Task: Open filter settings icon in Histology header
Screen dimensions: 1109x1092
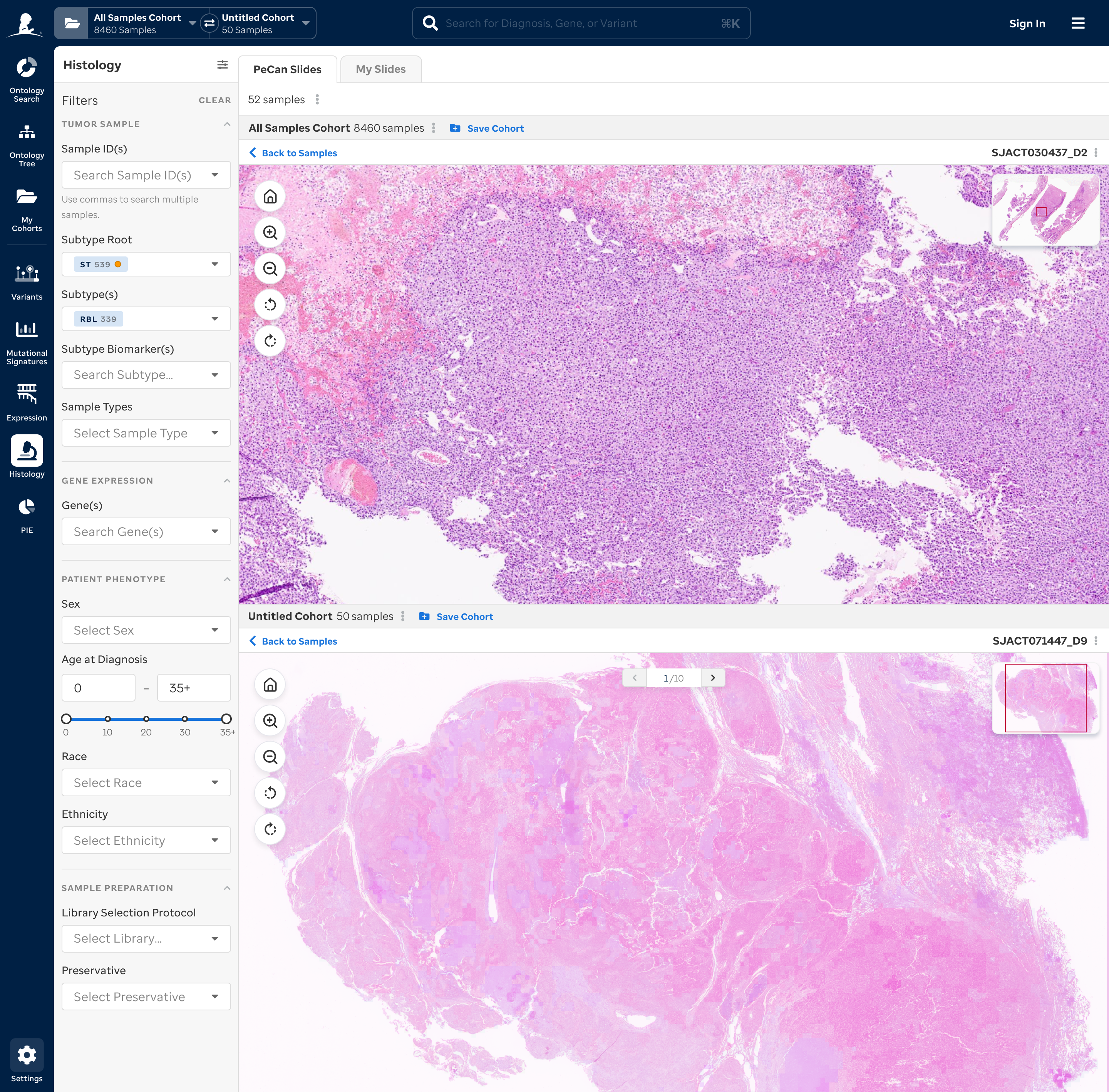Action: click(223, 65)
